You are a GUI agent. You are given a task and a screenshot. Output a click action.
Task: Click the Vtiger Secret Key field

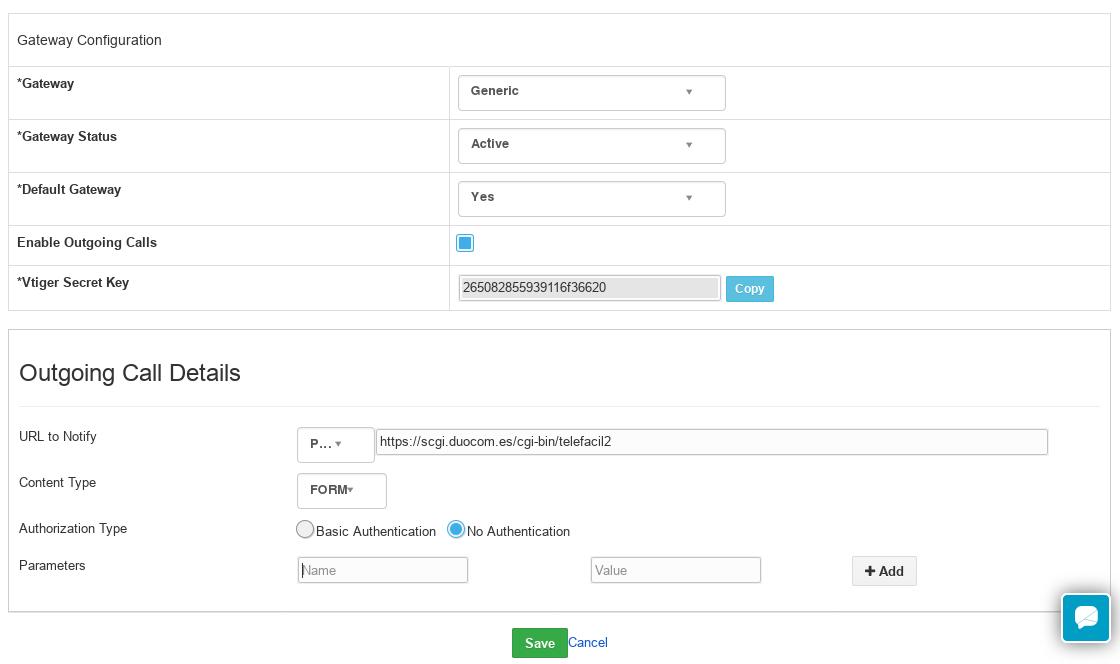pyautogui.click(x=589, y=288)
